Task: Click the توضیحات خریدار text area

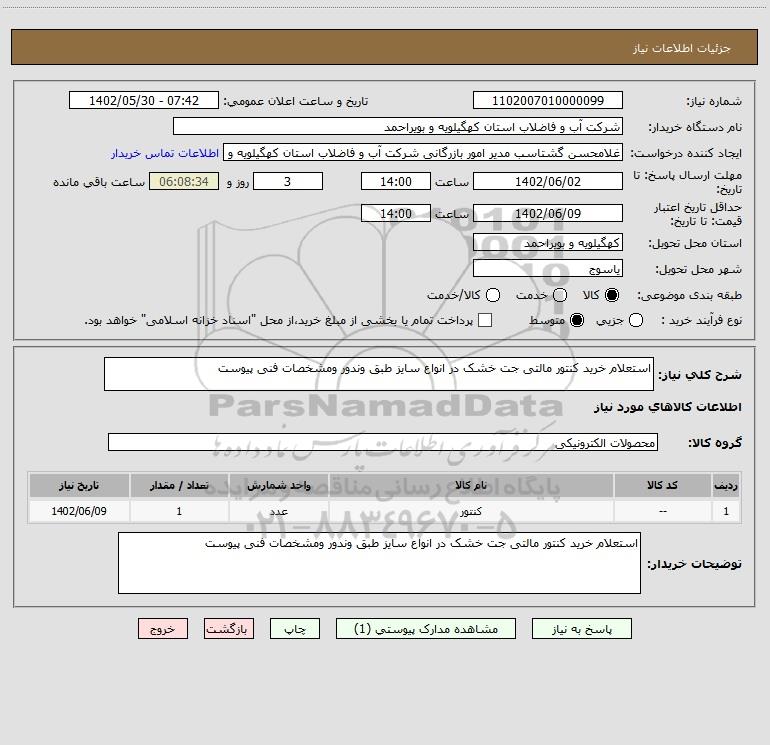Action: coord(379,563)
